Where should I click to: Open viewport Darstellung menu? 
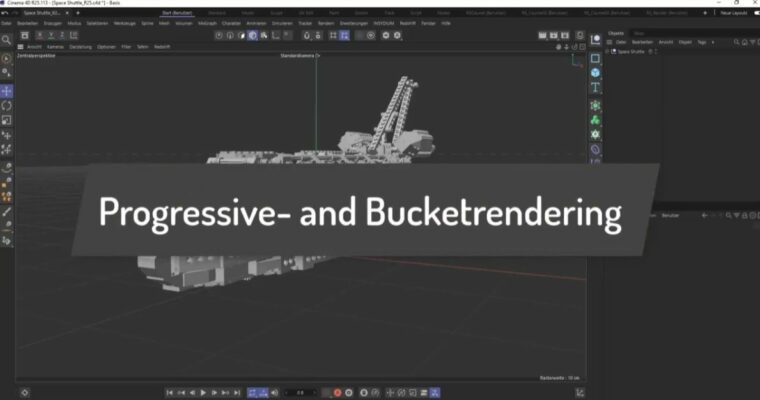[80, 47]
